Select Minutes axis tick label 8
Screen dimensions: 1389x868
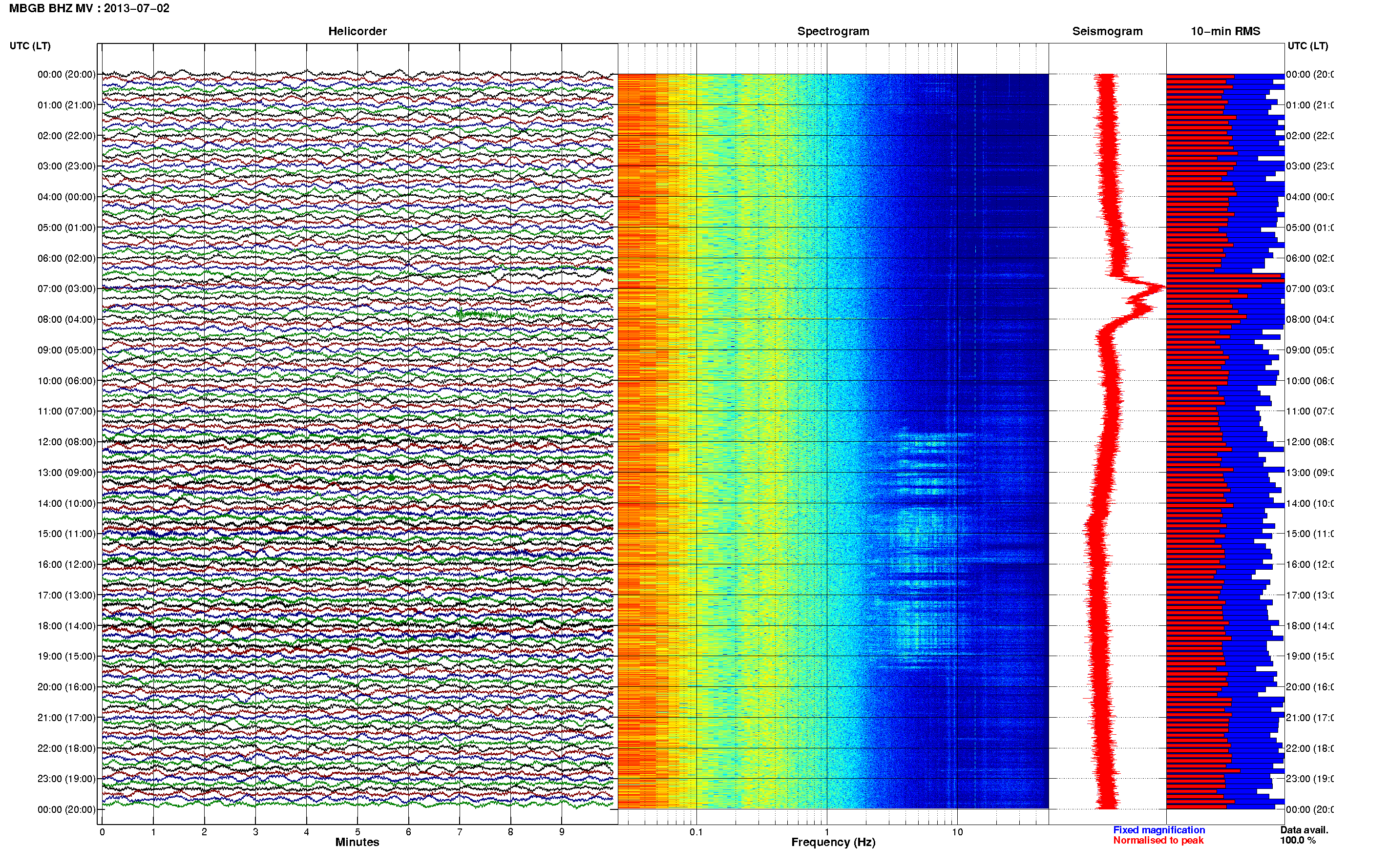tap(510, 832)
